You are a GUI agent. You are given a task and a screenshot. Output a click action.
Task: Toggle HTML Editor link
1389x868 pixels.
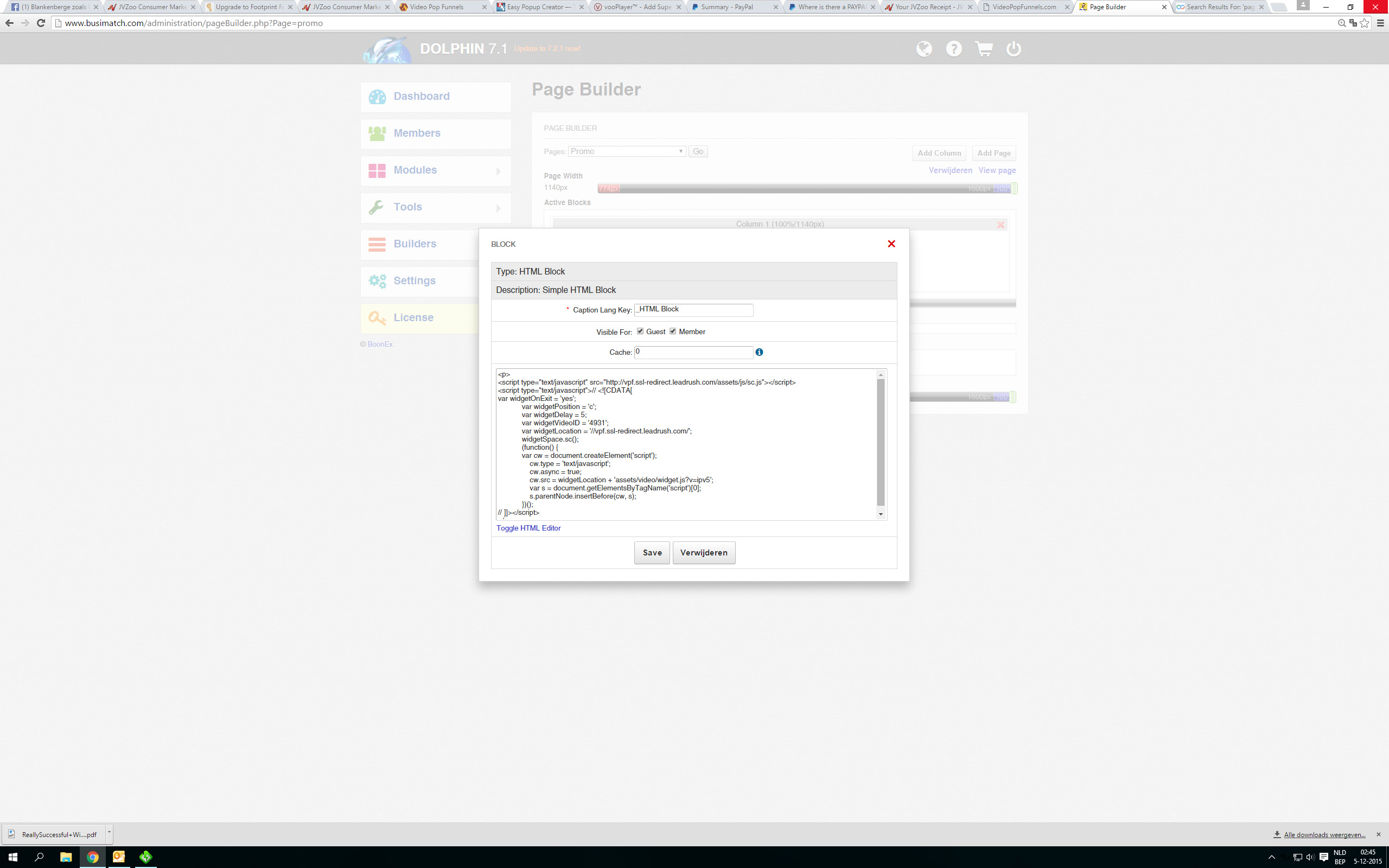click(x=528, y=528)
